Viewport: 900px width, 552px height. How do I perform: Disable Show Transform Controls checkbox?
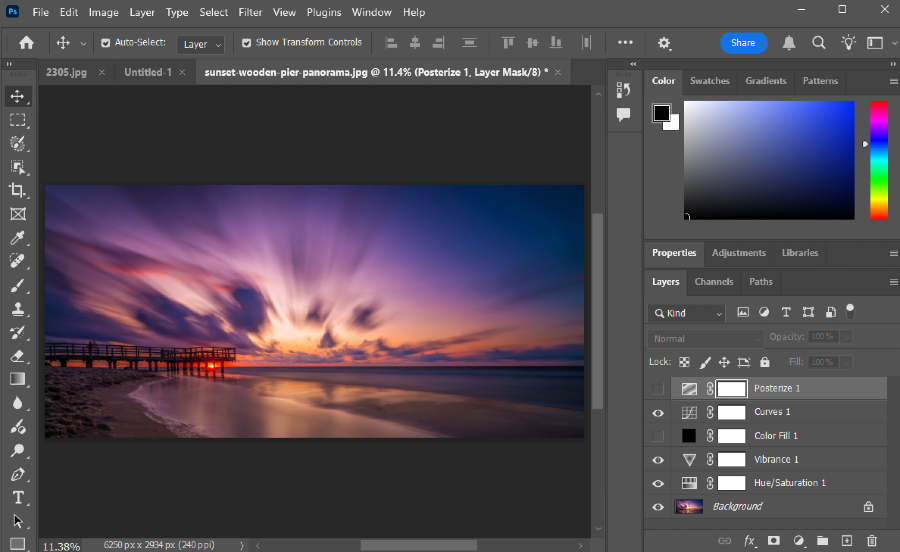(x=247, y=43)
